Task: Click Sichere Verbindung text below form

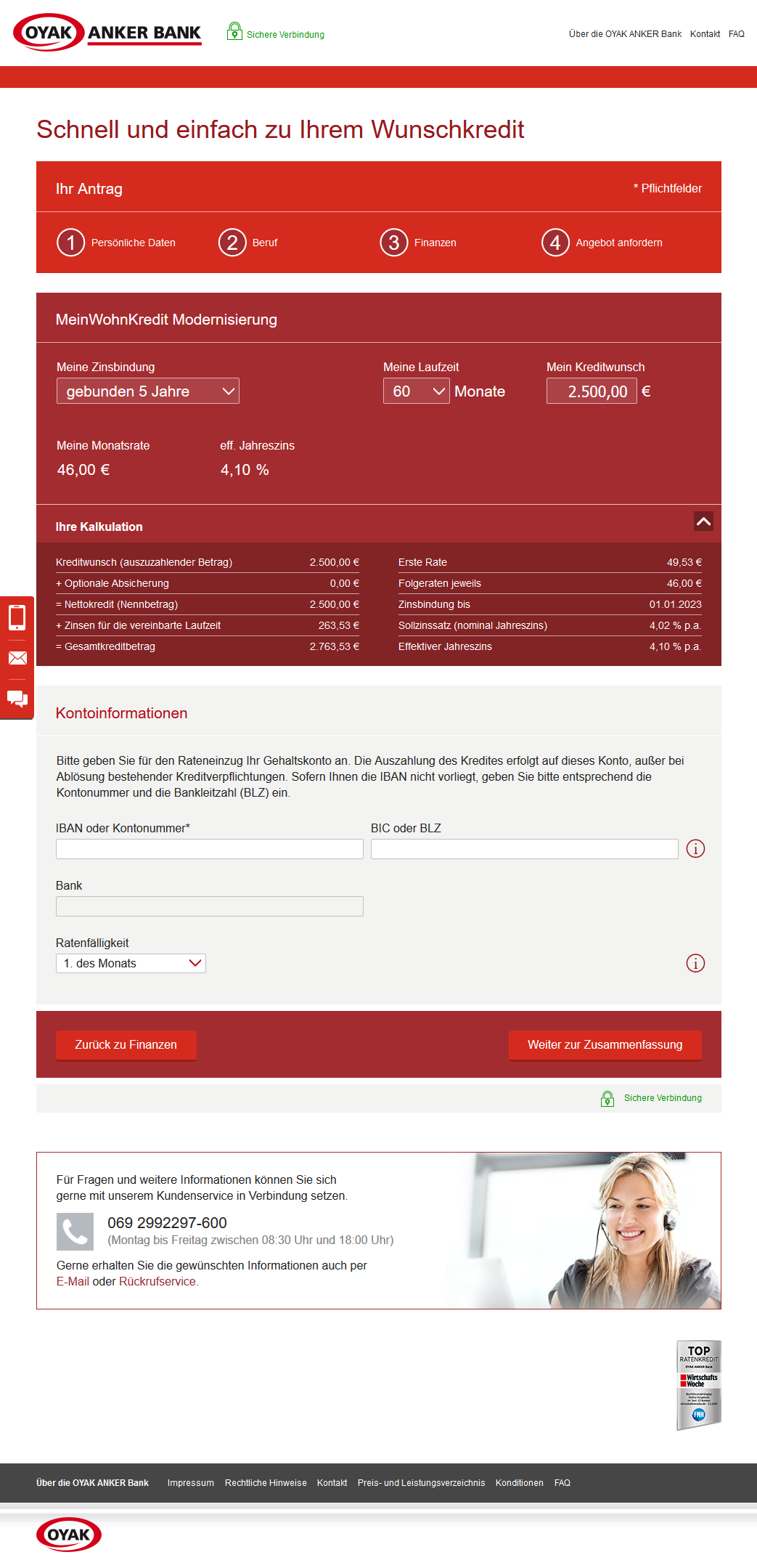Action: [663, 1098]
